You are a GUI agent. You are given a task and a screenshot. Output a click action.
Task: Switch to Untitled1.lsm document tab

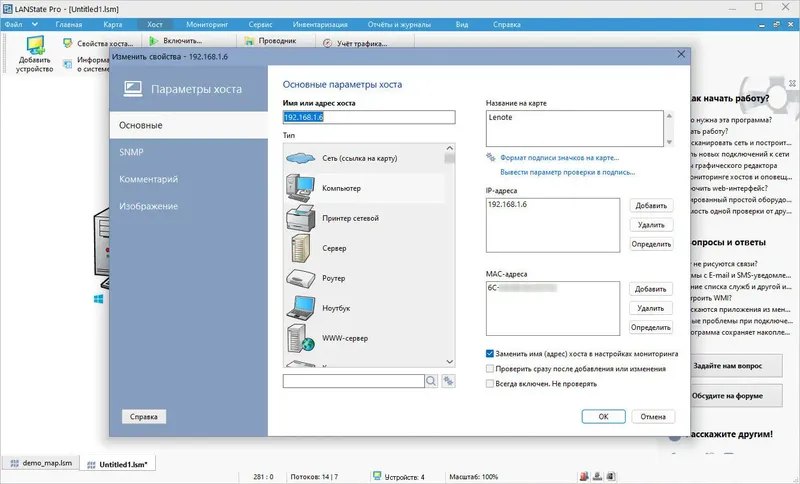[118, 464]
